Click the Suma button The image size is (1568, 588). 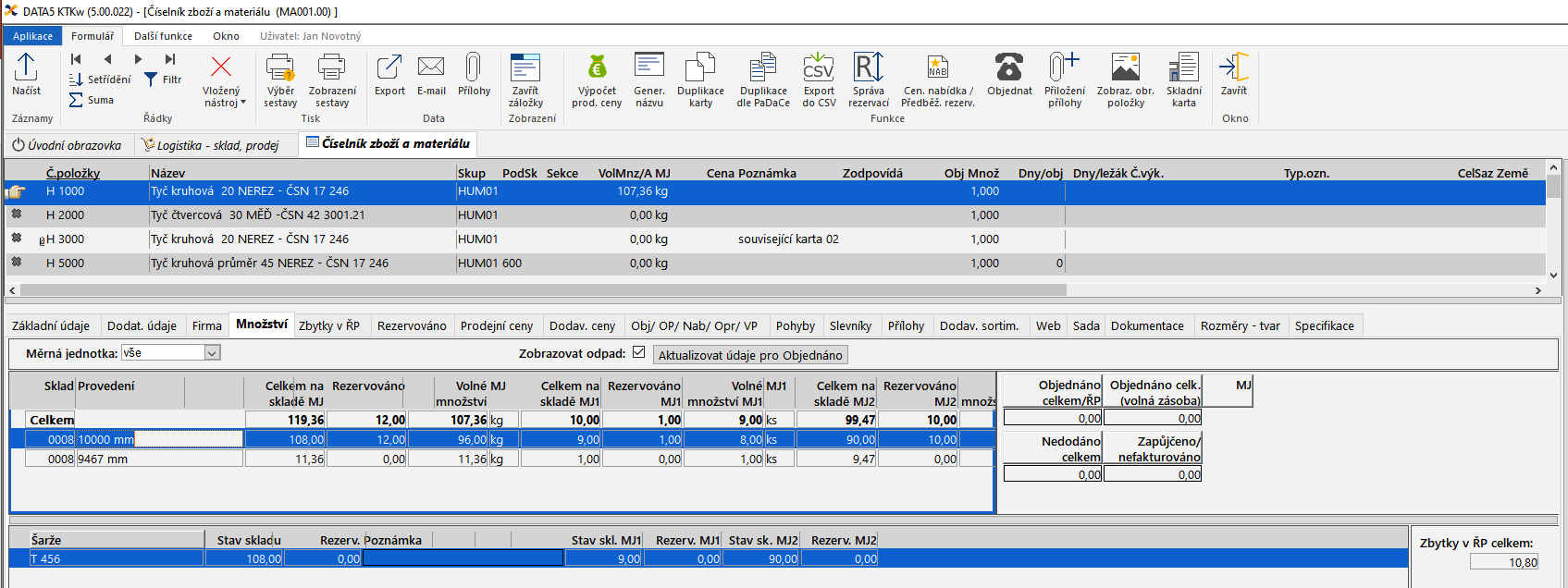93,100
